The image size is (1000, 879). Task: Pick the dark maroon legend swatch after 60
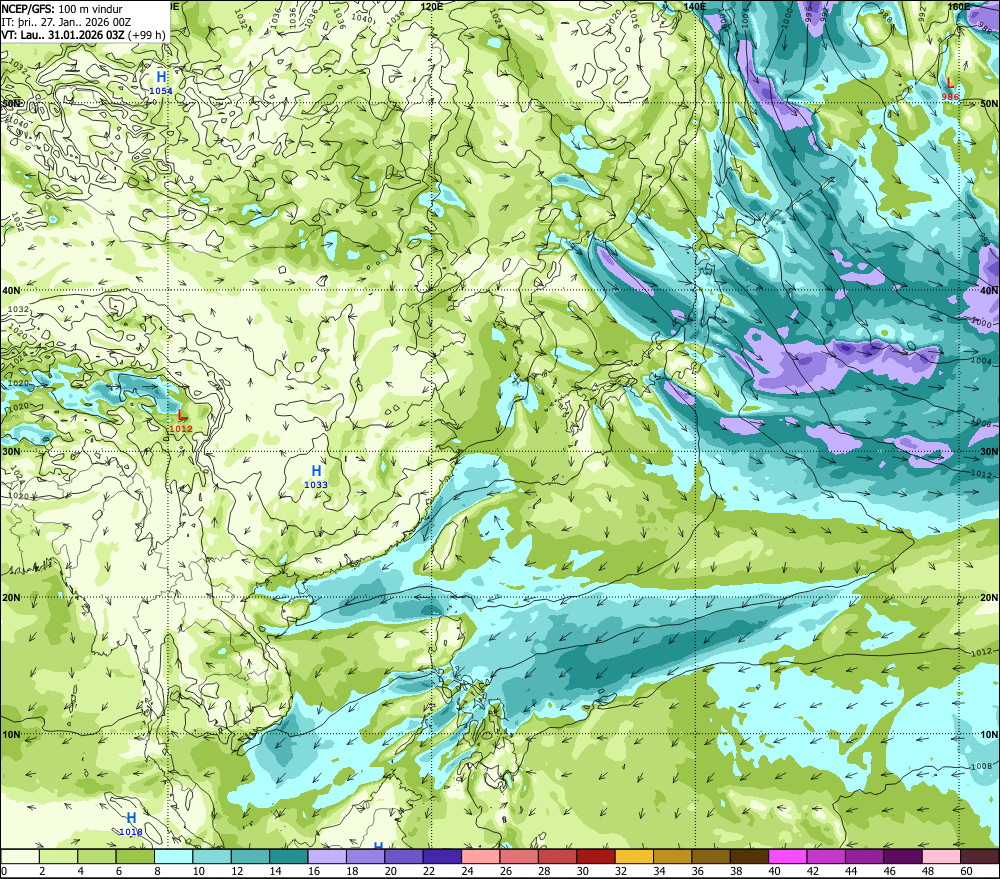point(979,856)
